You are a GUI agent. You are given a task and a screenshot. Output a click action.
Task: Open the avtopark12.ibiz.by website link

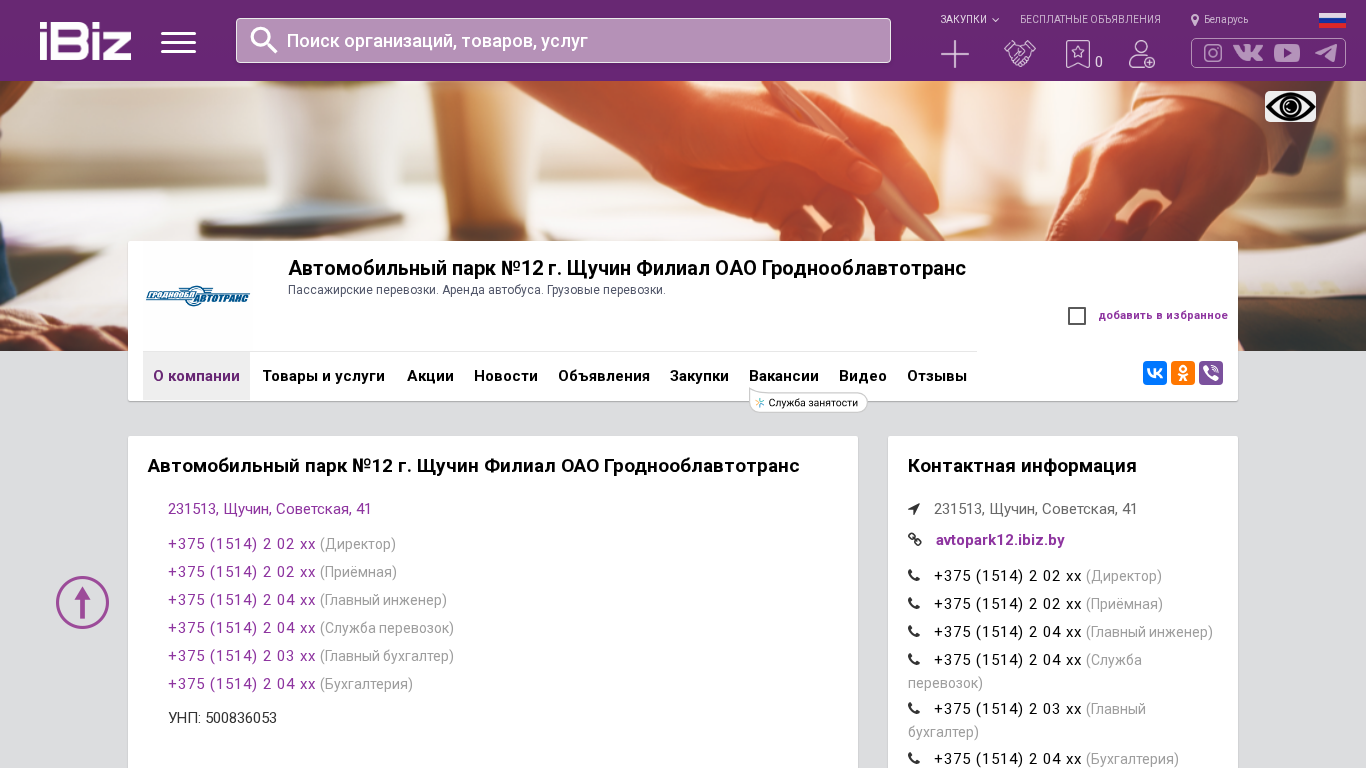pyautogui.click(x=1000, y=540)
